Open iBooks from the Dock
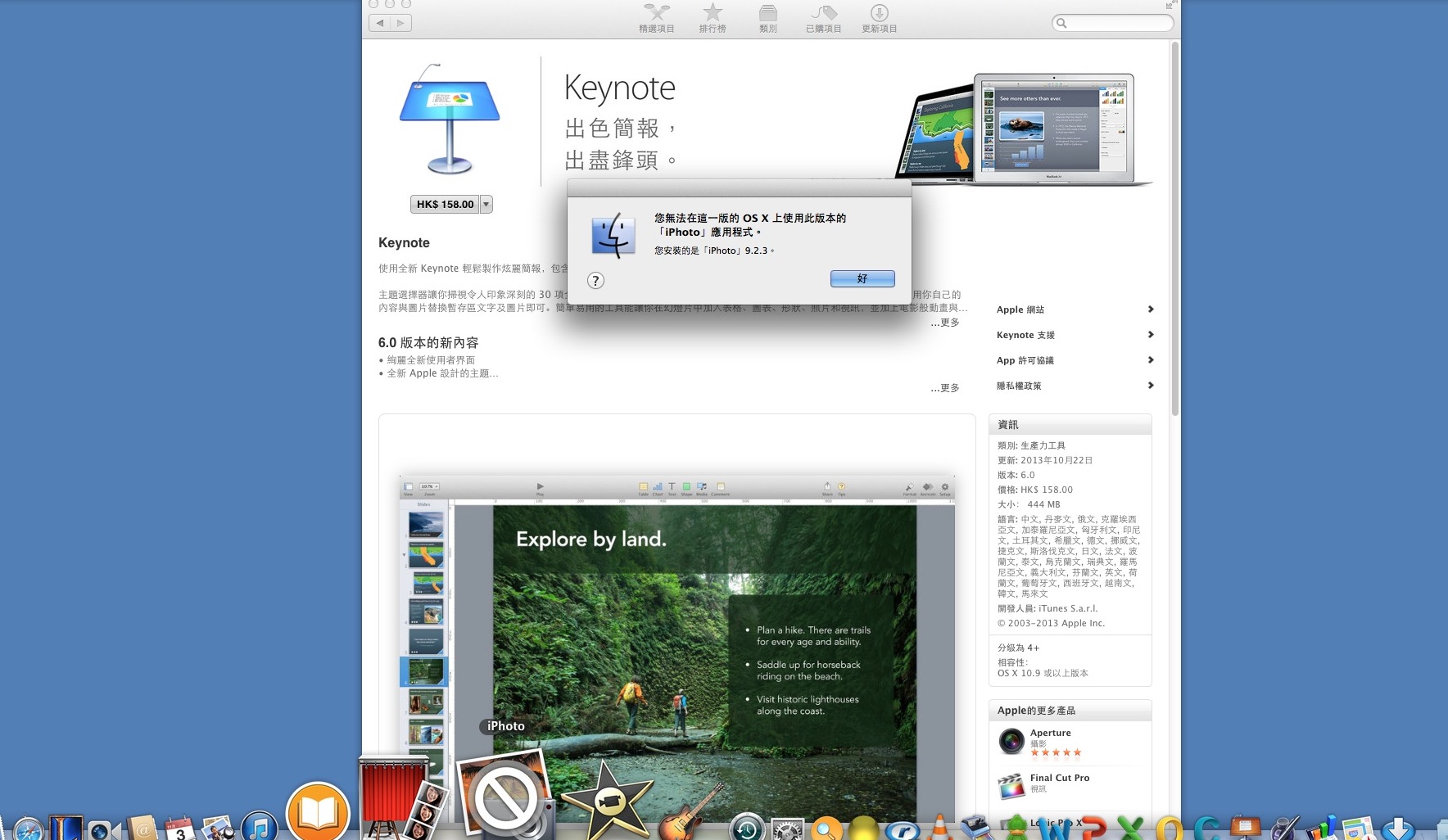 pyautogui.click(x=319, y=811)
